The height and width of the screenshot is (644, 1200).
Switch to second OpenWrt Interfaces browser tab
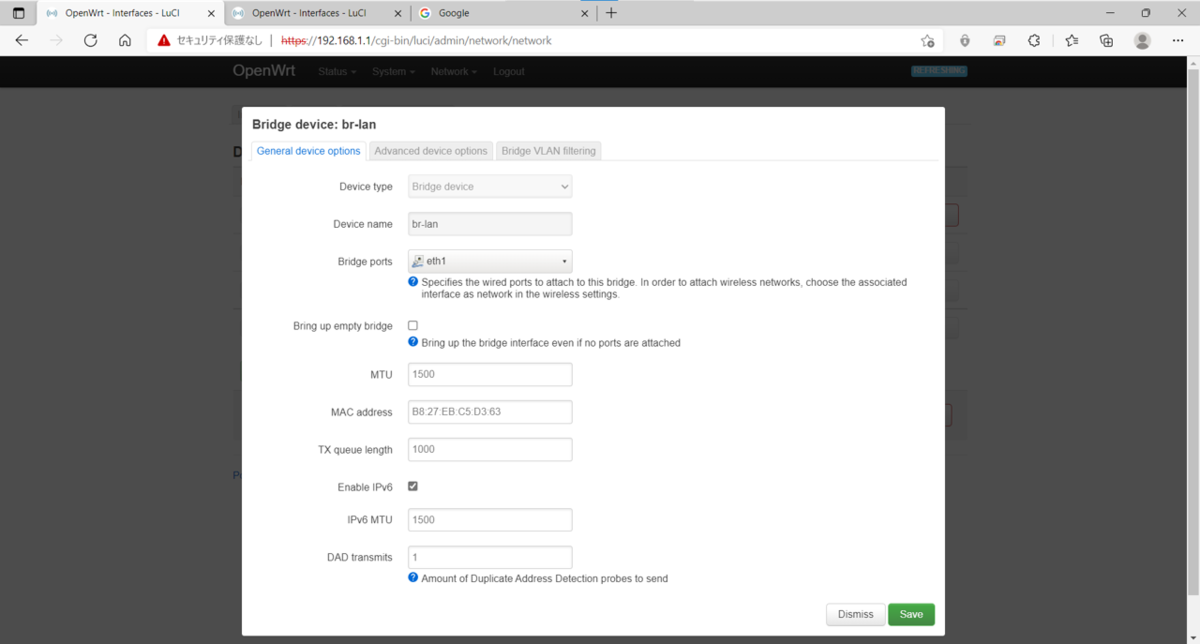317,13
